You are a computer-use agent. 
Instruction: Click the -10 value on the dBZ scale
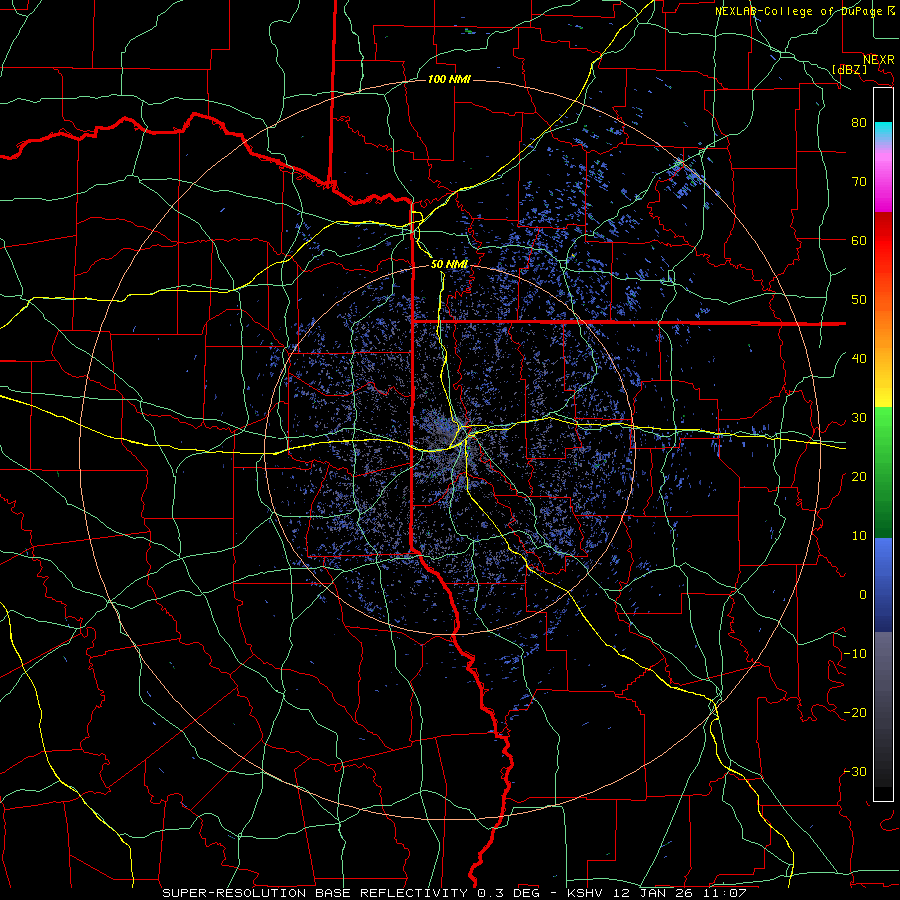pos(855,654)
